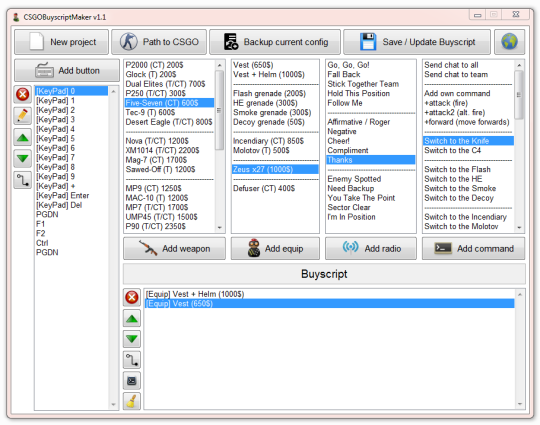The width and height of the screenshot is (540, 425).
Task: Move buyscript entry down with green arrow
Action: point(132,339)
